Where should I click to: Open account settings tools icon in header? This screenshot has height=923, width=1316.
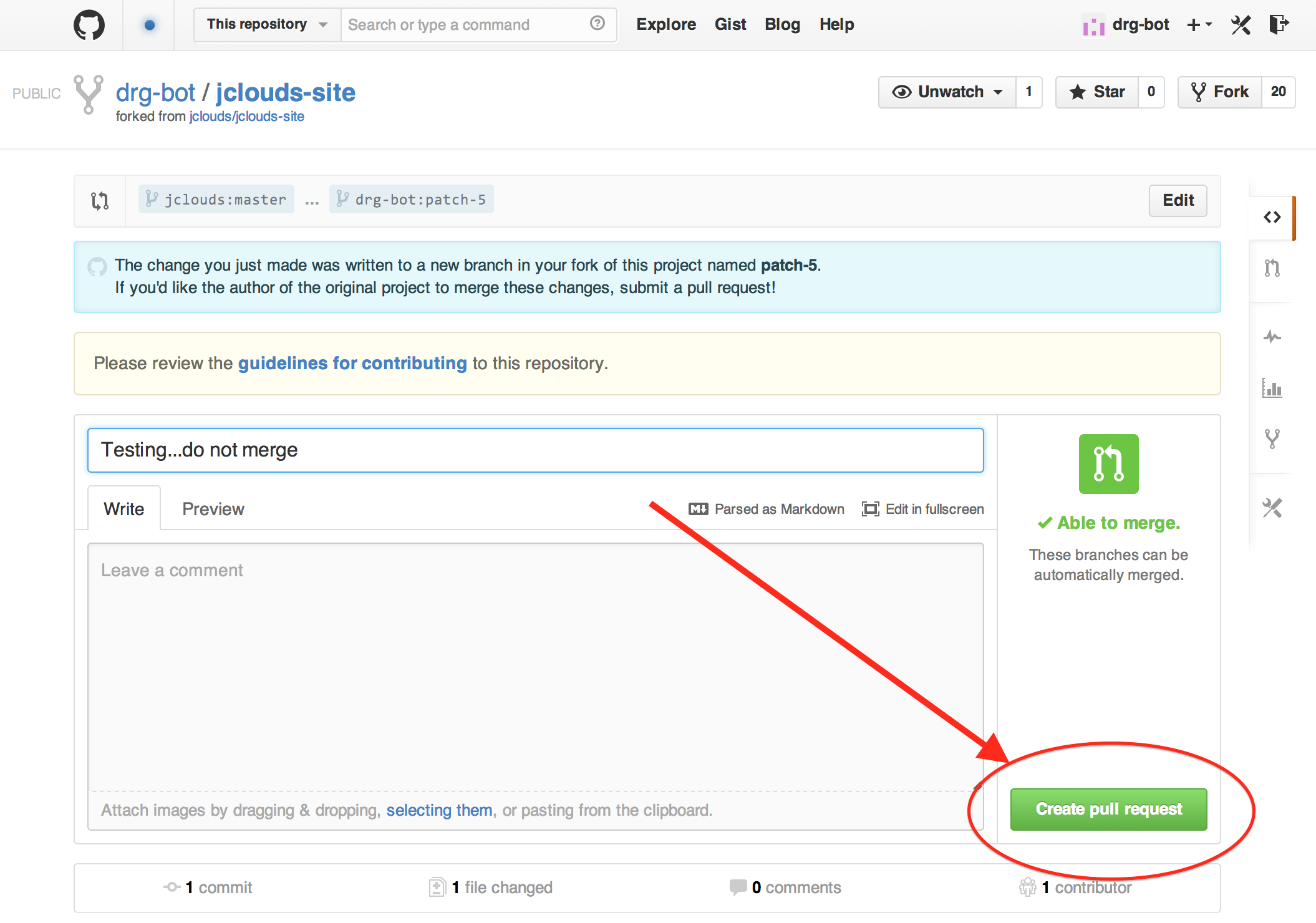[1241, 25]
